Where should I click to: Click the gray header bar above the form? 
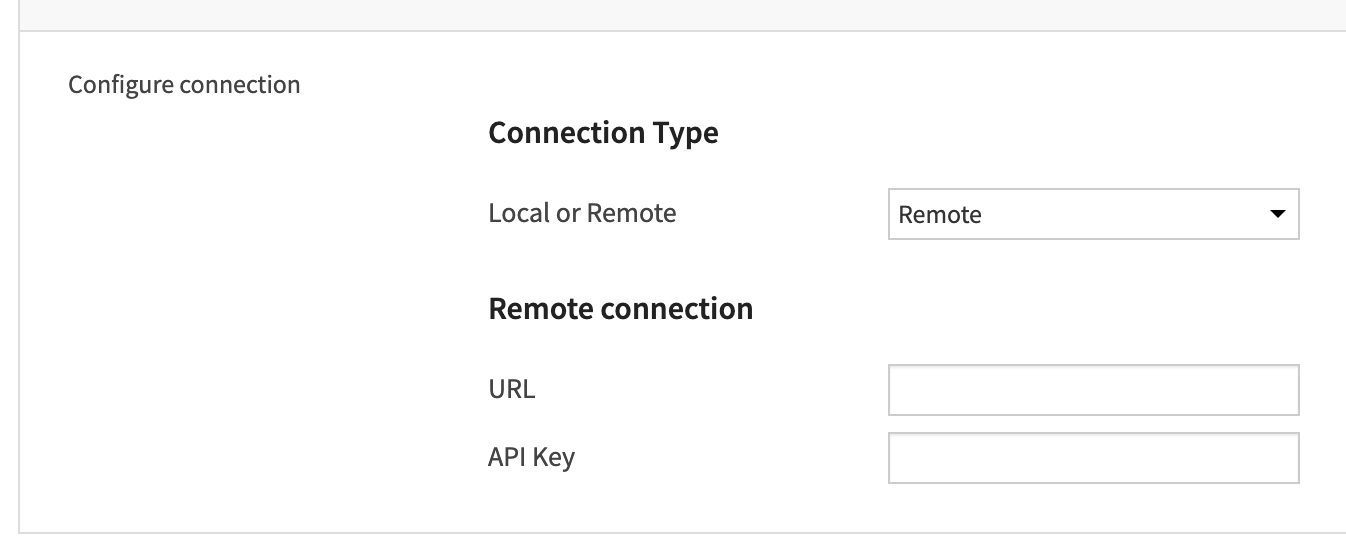(682, 15)
